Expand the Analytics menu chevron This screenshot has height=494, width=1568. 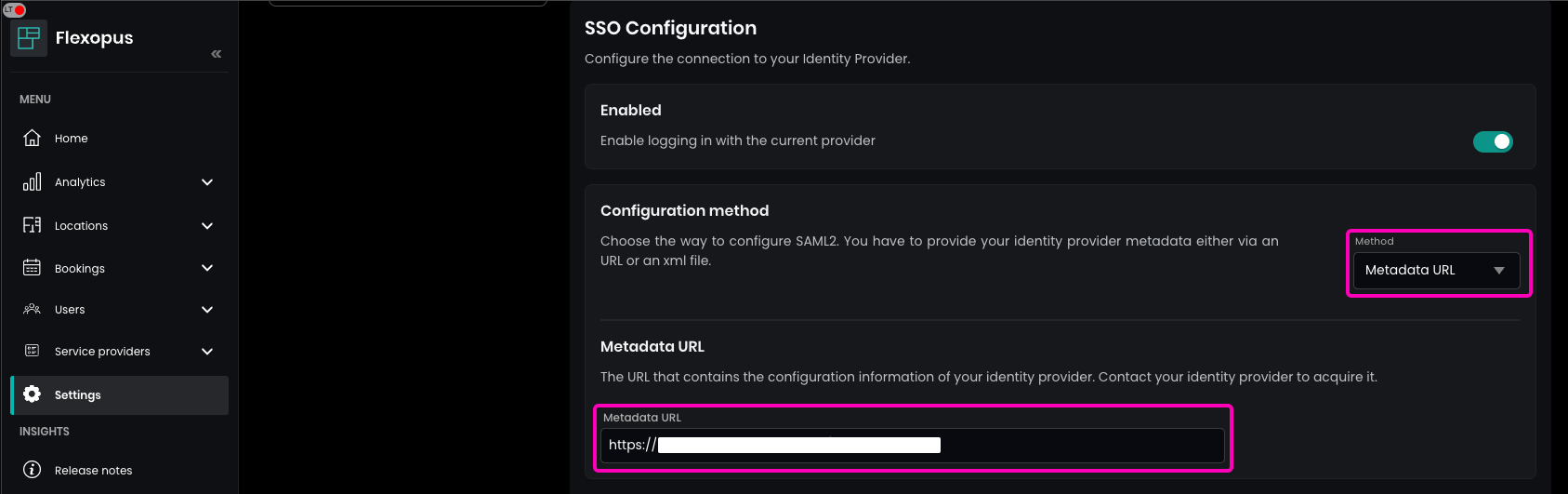207,182
